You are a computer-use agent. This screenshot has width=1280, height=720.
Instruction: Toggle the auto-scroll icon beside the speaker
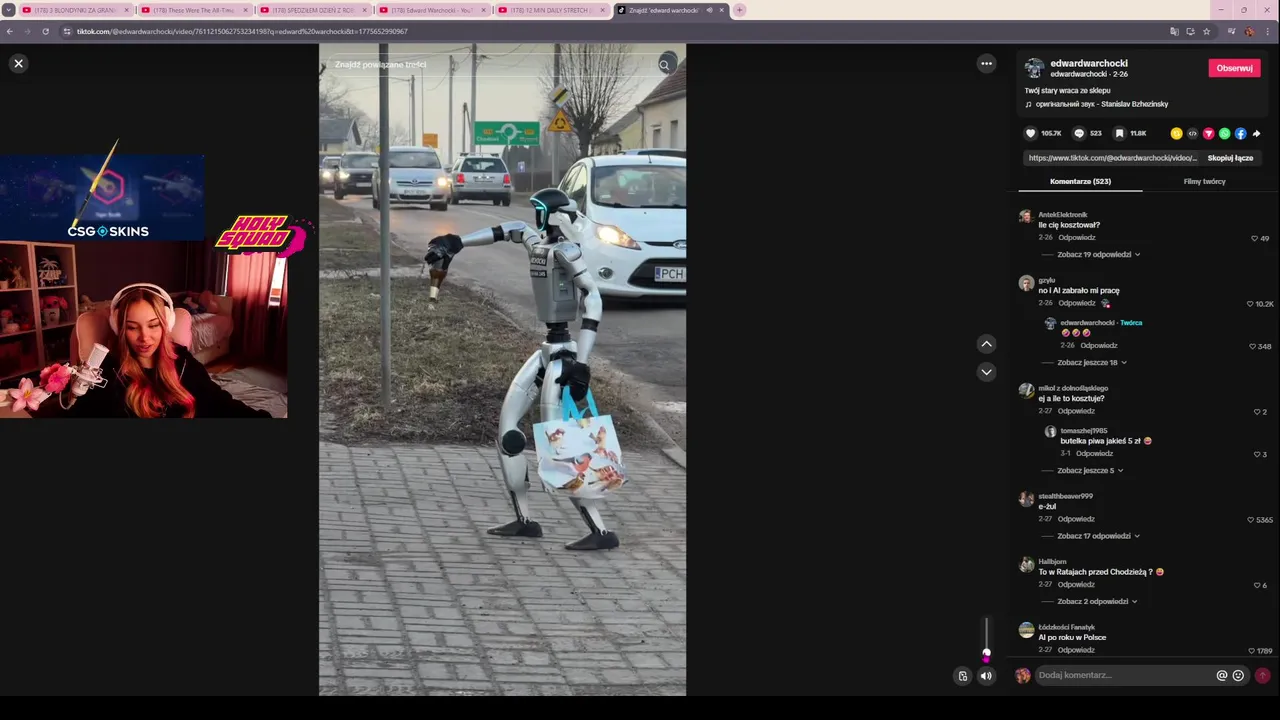tap(963, 676)
